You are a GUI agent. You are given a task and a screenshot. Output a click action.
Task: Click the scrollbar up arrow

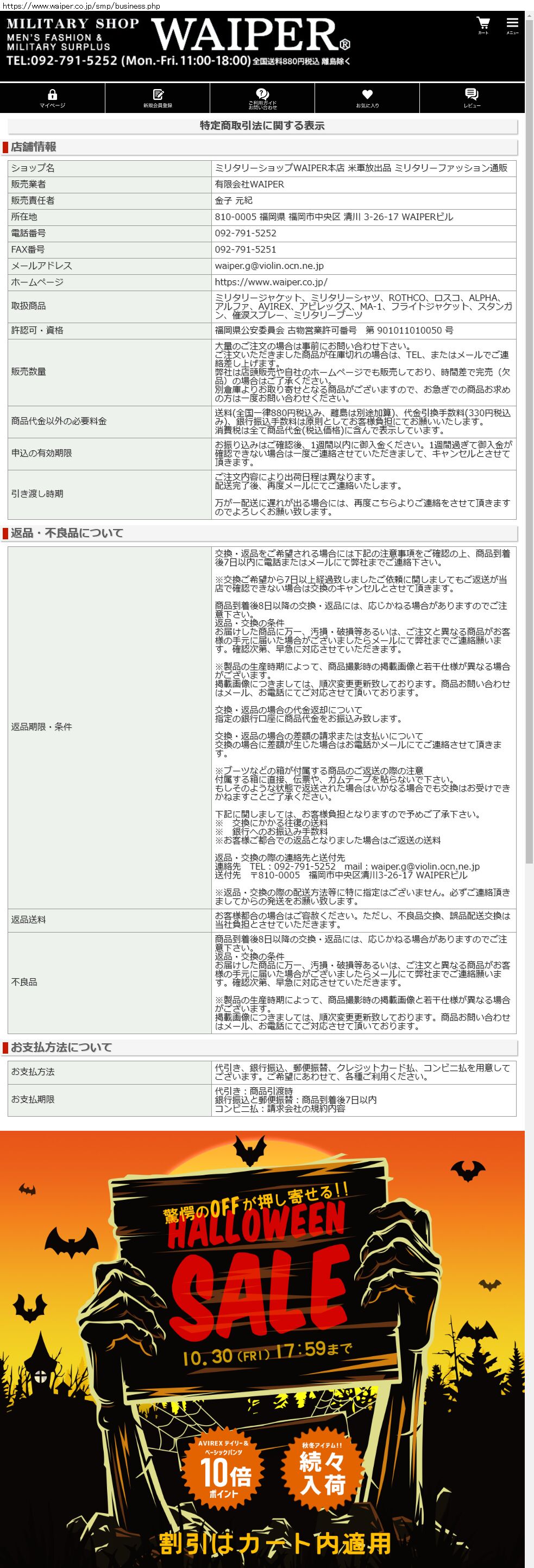529,15
